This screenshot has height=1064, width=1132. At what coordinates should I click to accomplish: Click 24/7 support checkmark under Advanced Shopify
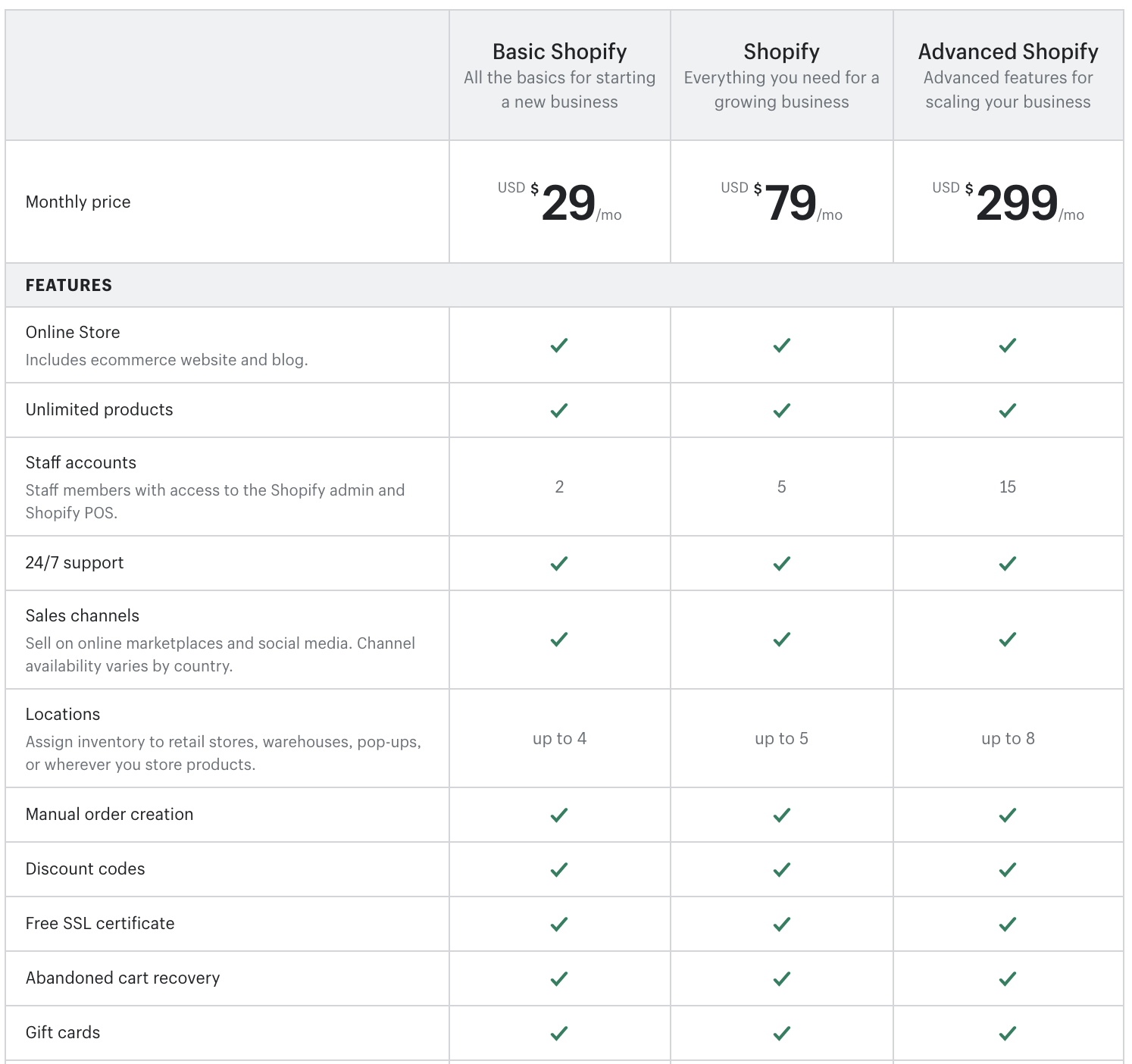coord(1007,564)
